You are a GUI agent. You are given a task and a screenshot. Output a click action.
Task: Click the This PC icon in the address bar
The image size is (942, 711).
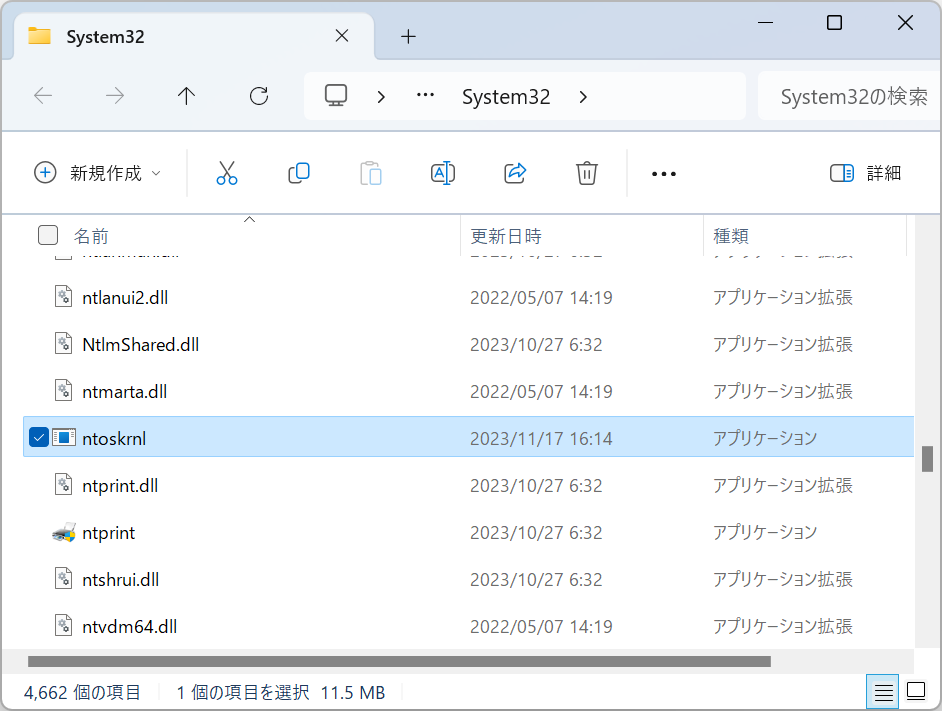tap(335, 96)
